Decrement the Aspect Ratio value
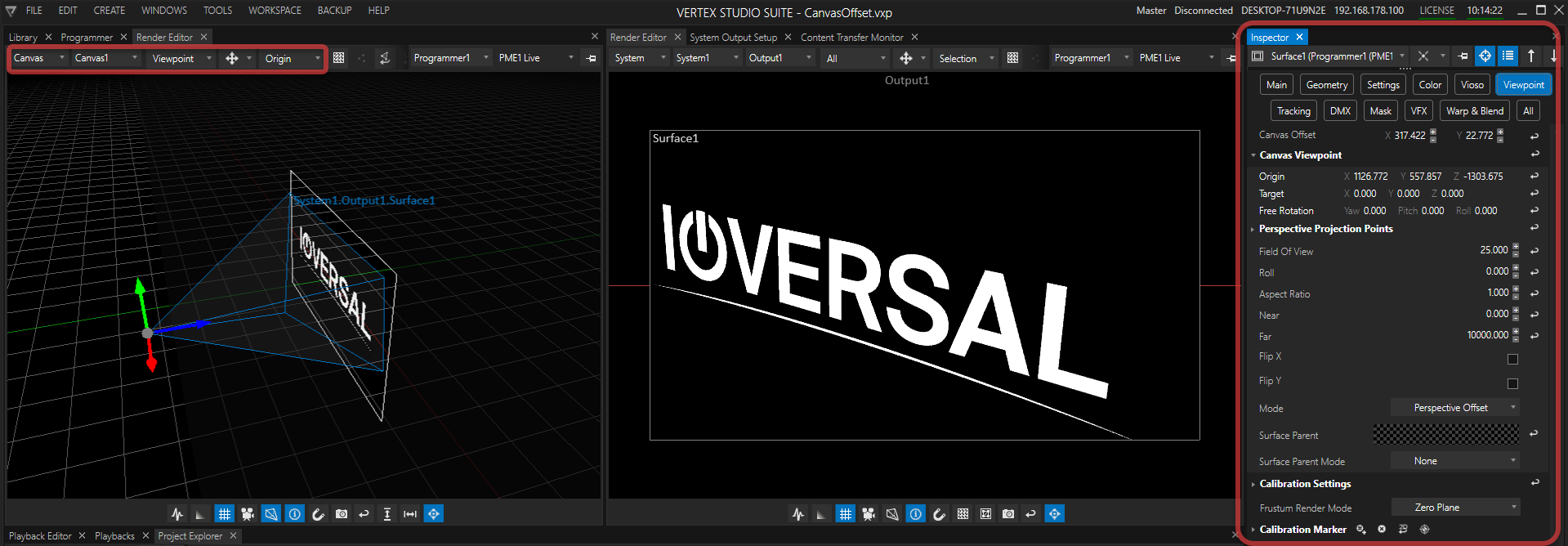The width and height of the screenshot is (1568, 546). click(x=1516, y=297)
